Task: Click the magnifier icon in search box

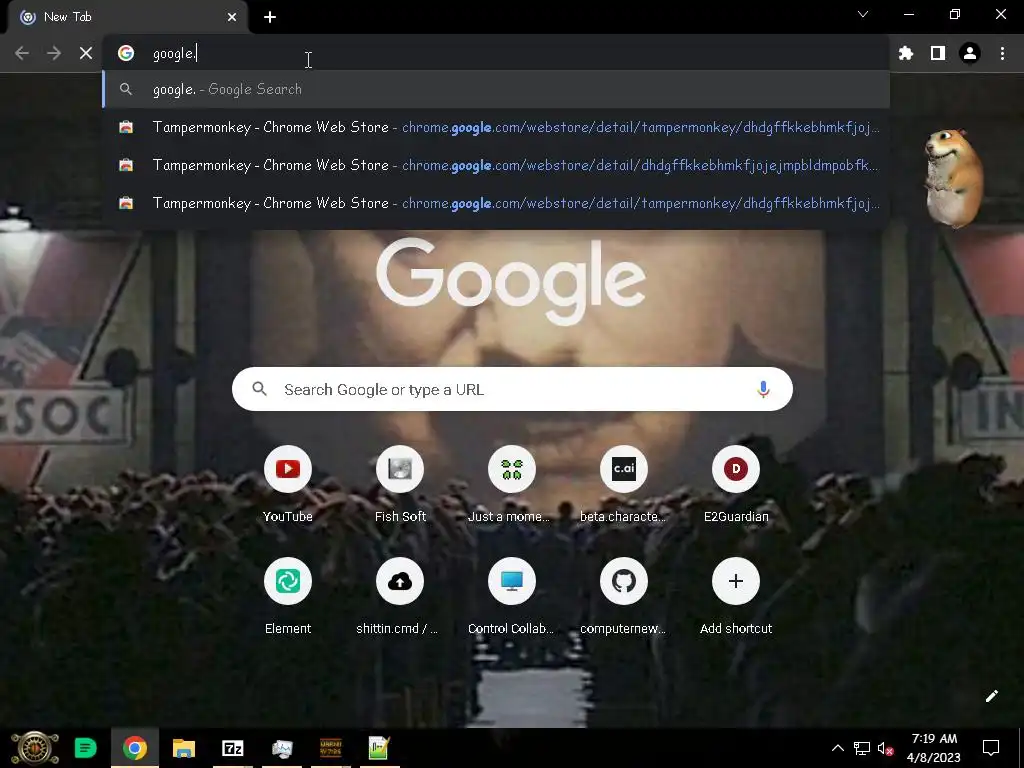Action: click(x=259, y=389)
